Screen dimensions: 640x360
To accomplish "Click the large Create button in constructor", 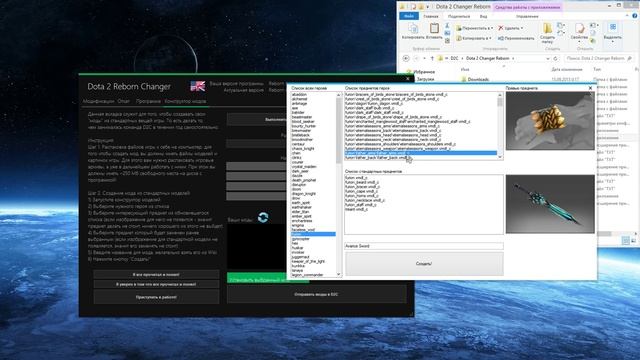I will click(424, 263).
